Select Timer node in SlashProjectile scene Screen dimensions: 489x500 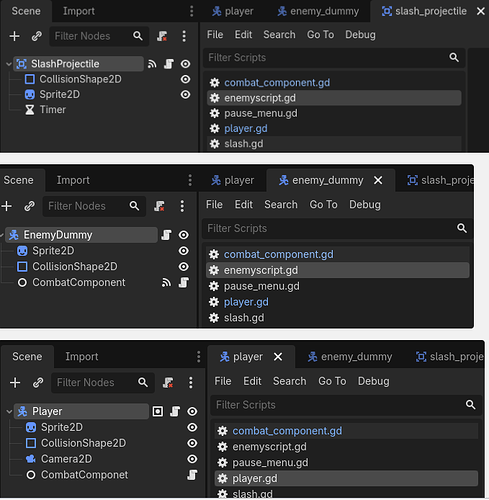point(53,110)
